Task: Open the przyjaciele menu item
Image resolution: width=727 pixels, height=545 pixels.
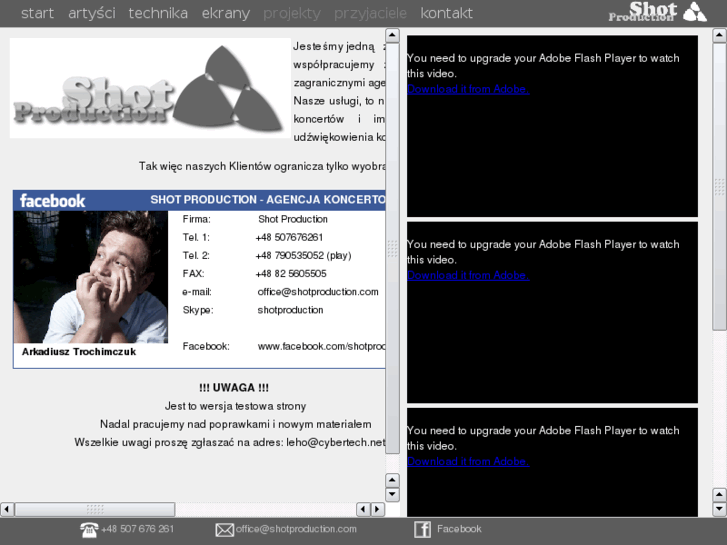Action: 370,13
